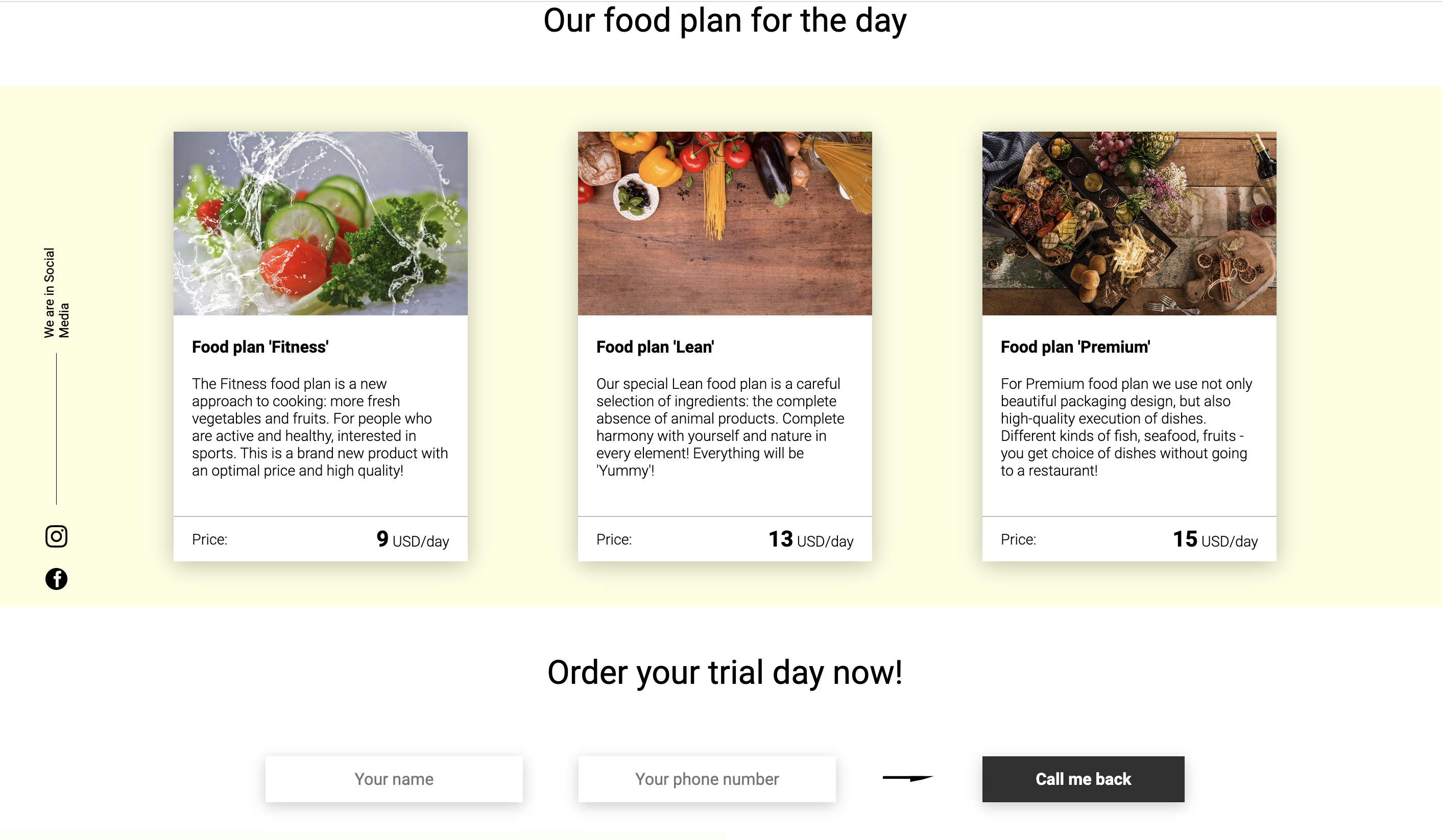The width and height of the screenshot is (1442, 840).
Task: Click the Food plan 'Premium' title
Action: tap(1074, 347)
